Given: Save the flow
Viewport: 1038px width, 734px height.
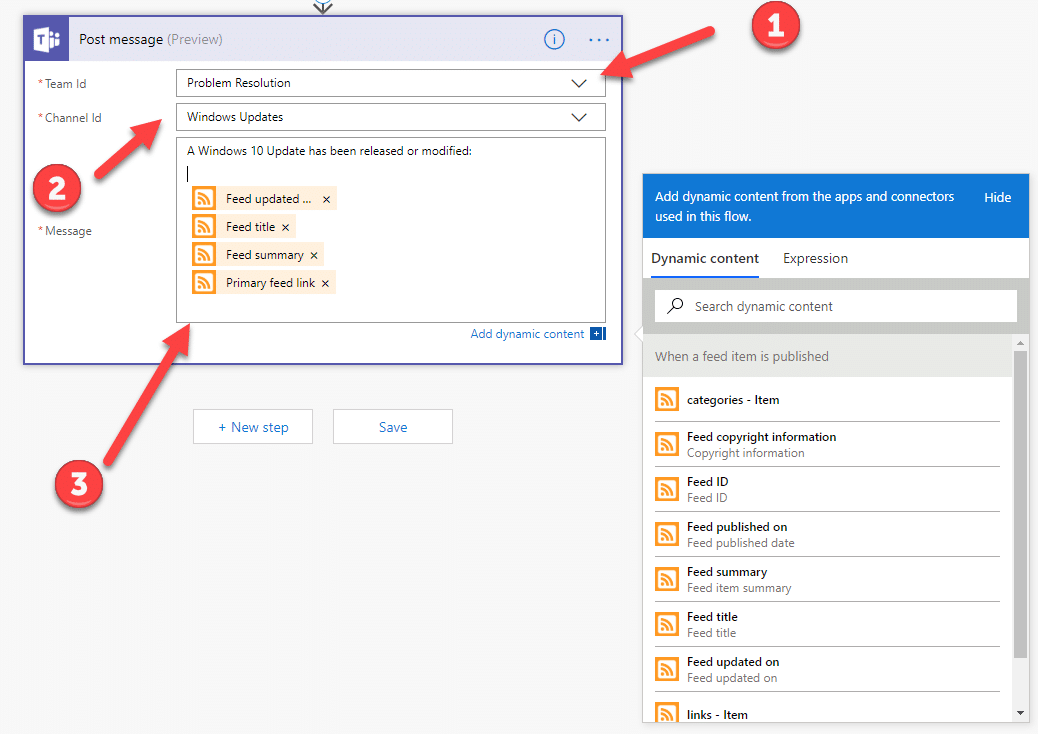Looking at the screenshot, I should (x=393, y=427).
